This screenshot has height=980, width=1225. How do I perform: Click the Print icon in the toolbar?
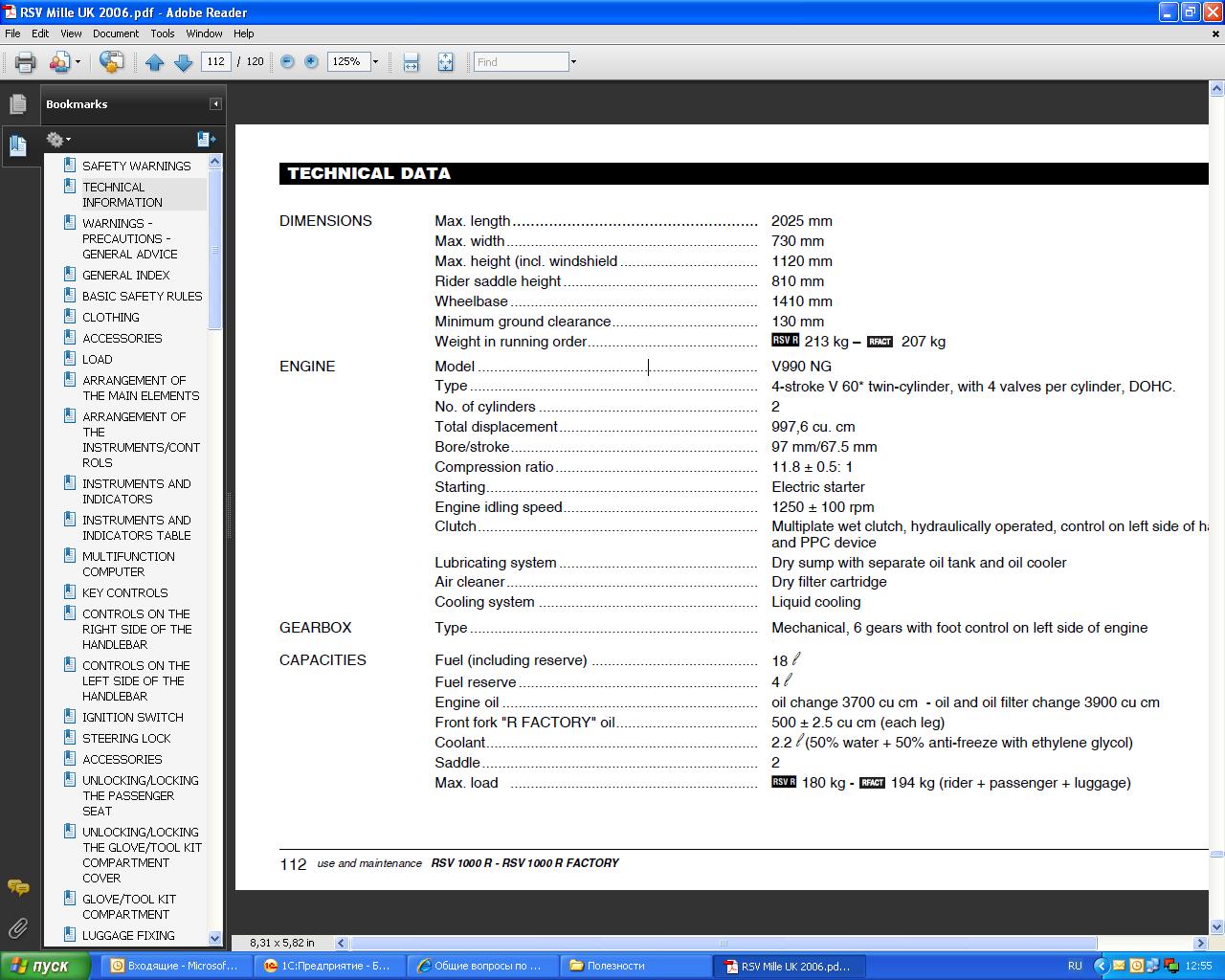coord(25,62)
